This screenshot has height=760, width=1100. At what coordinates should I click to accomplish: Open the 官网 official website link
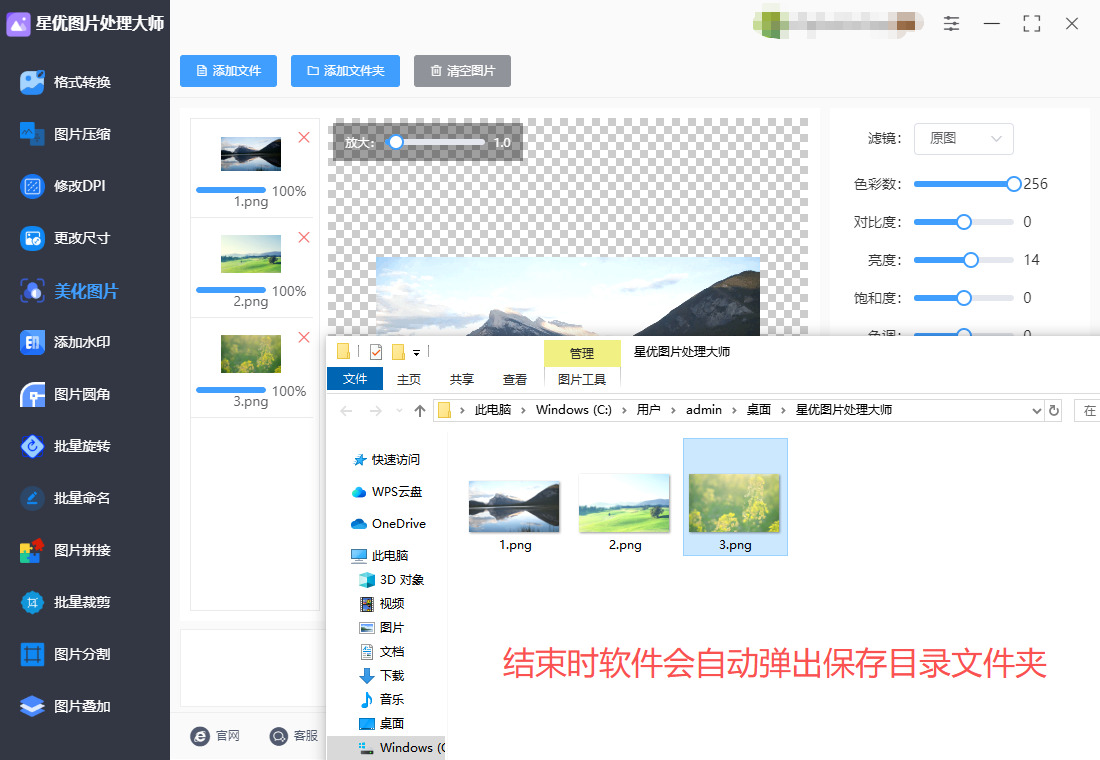(215, 735)
